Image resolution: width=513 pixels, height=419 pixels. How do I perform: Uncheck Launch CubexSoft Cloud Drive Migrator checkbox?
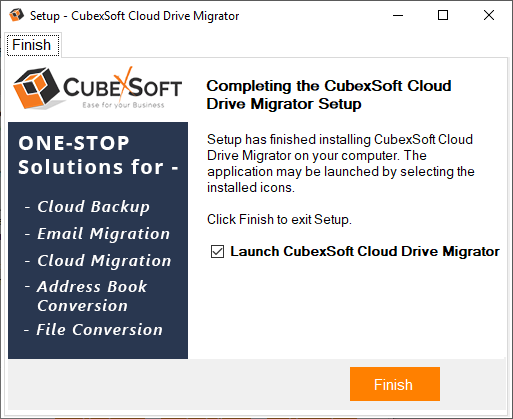coord(217,252)
